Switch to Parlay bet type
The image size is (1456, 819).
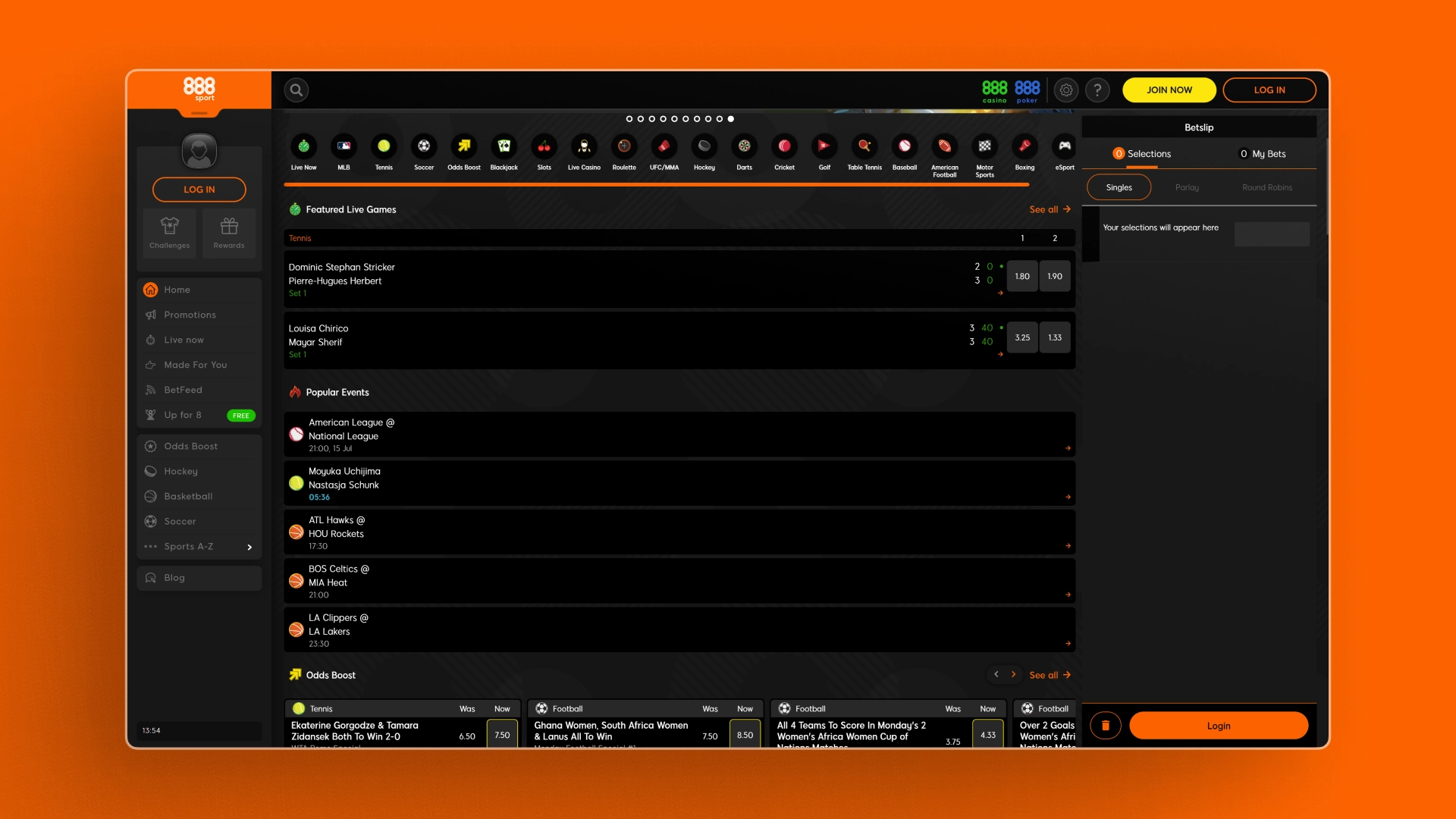[x=1187, y=187]
